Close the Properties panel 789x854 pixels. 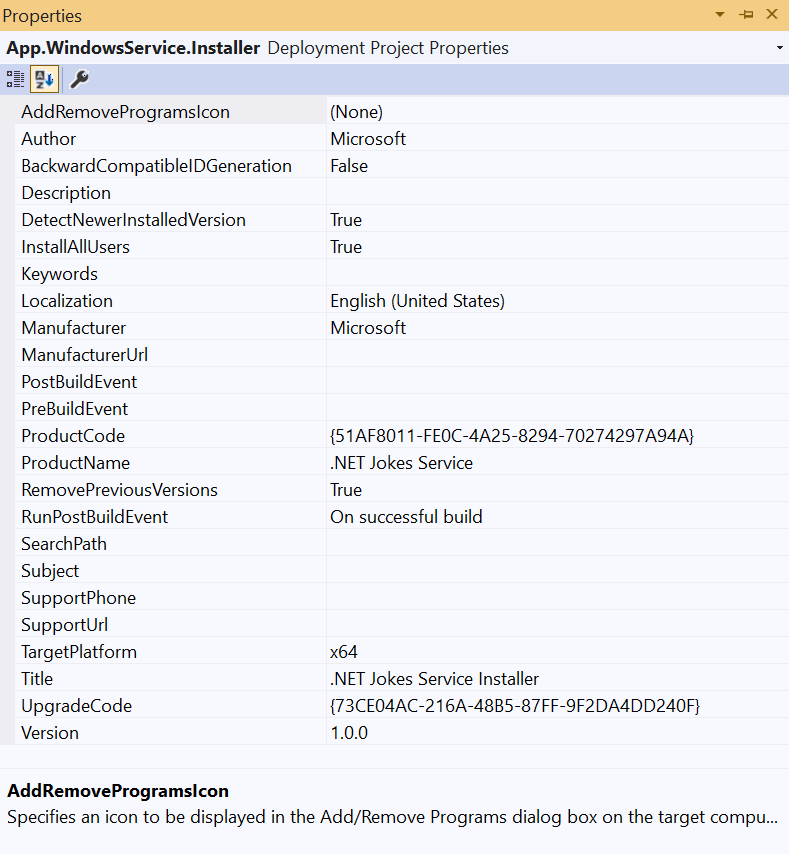point(772,14)
